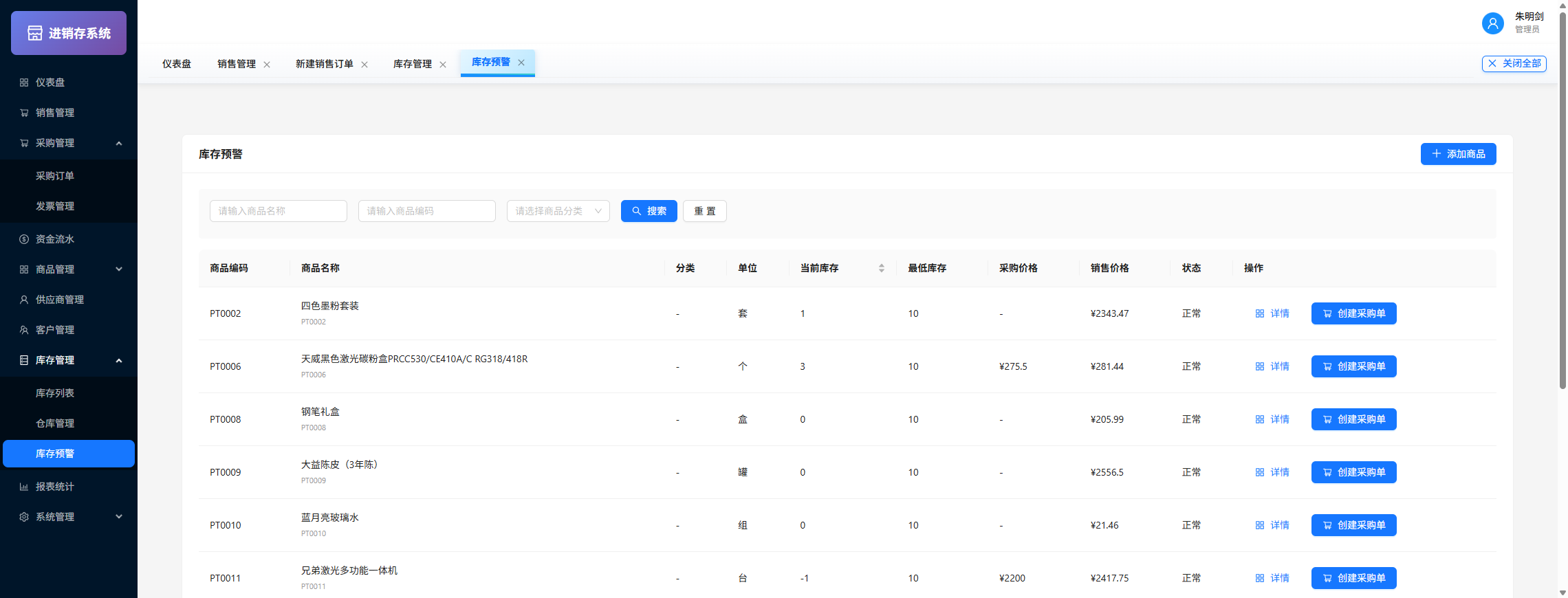Click the 请输入商品名称 input field

tap(279, 211)
